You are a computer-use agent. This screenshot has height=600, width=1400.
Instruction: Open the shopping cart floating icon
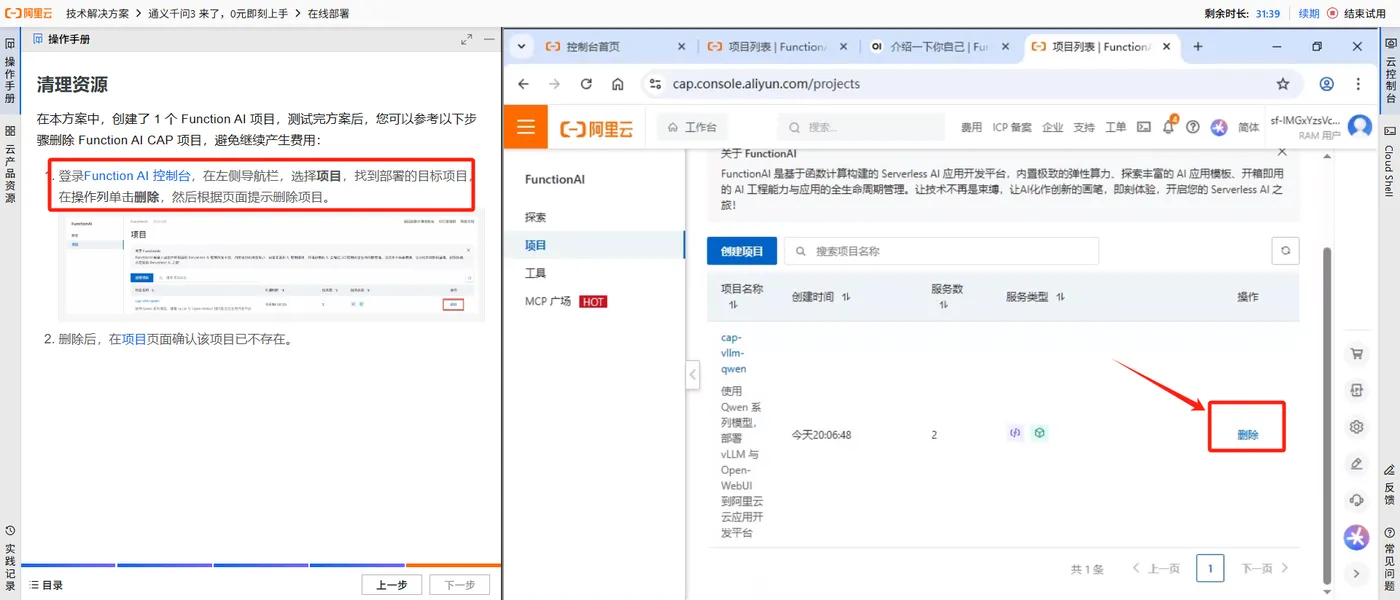tap(1357, 353)
